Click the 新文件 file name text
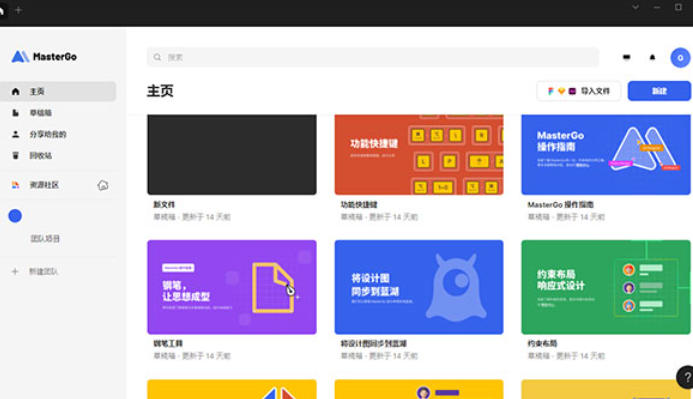 [164, 205]
